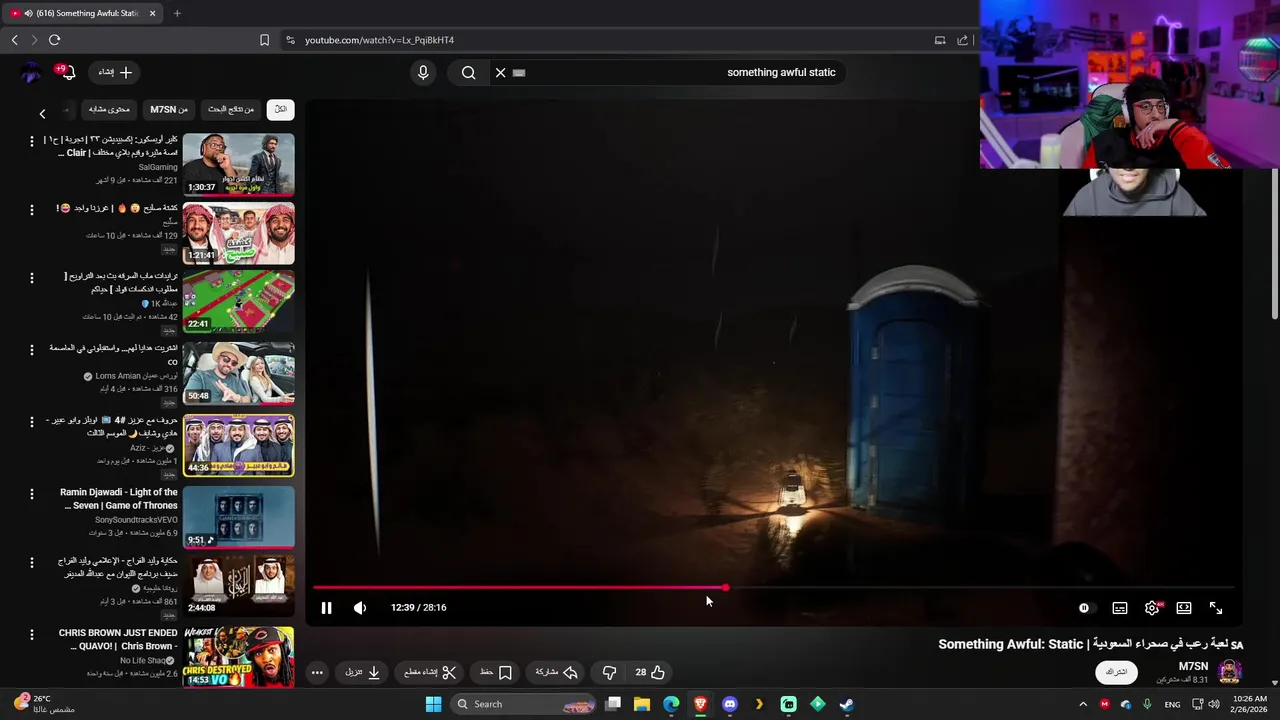Go back with the browser back arrow
Screen dimensions: 1280x720
coord(14,40)
